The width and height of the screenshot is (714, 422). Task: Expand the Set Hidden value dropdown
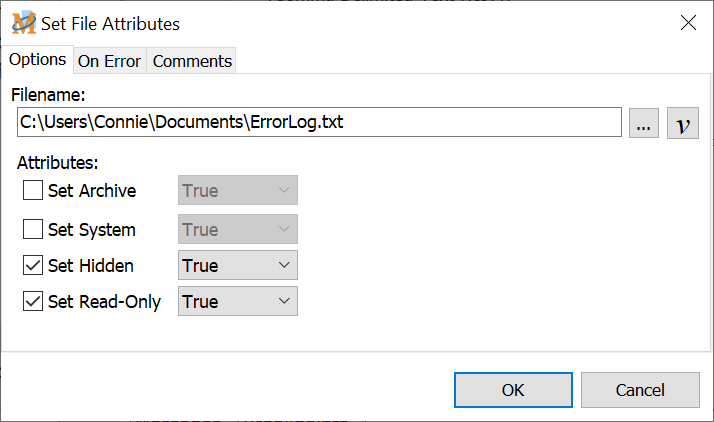(x=237, y=266)
